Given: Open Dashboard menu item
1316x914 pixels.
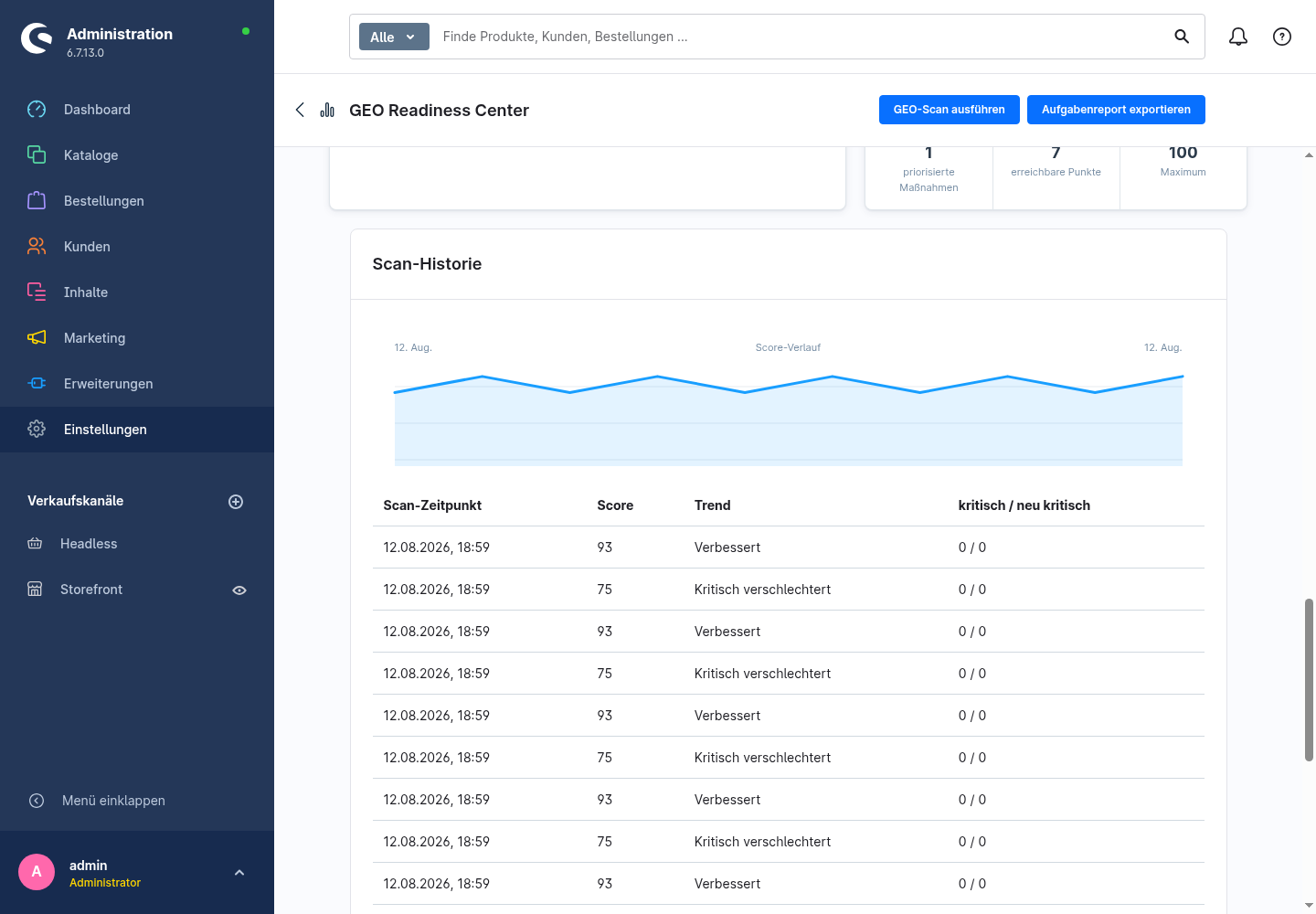Looking at the screenshot, I should [x=137, y=110].
